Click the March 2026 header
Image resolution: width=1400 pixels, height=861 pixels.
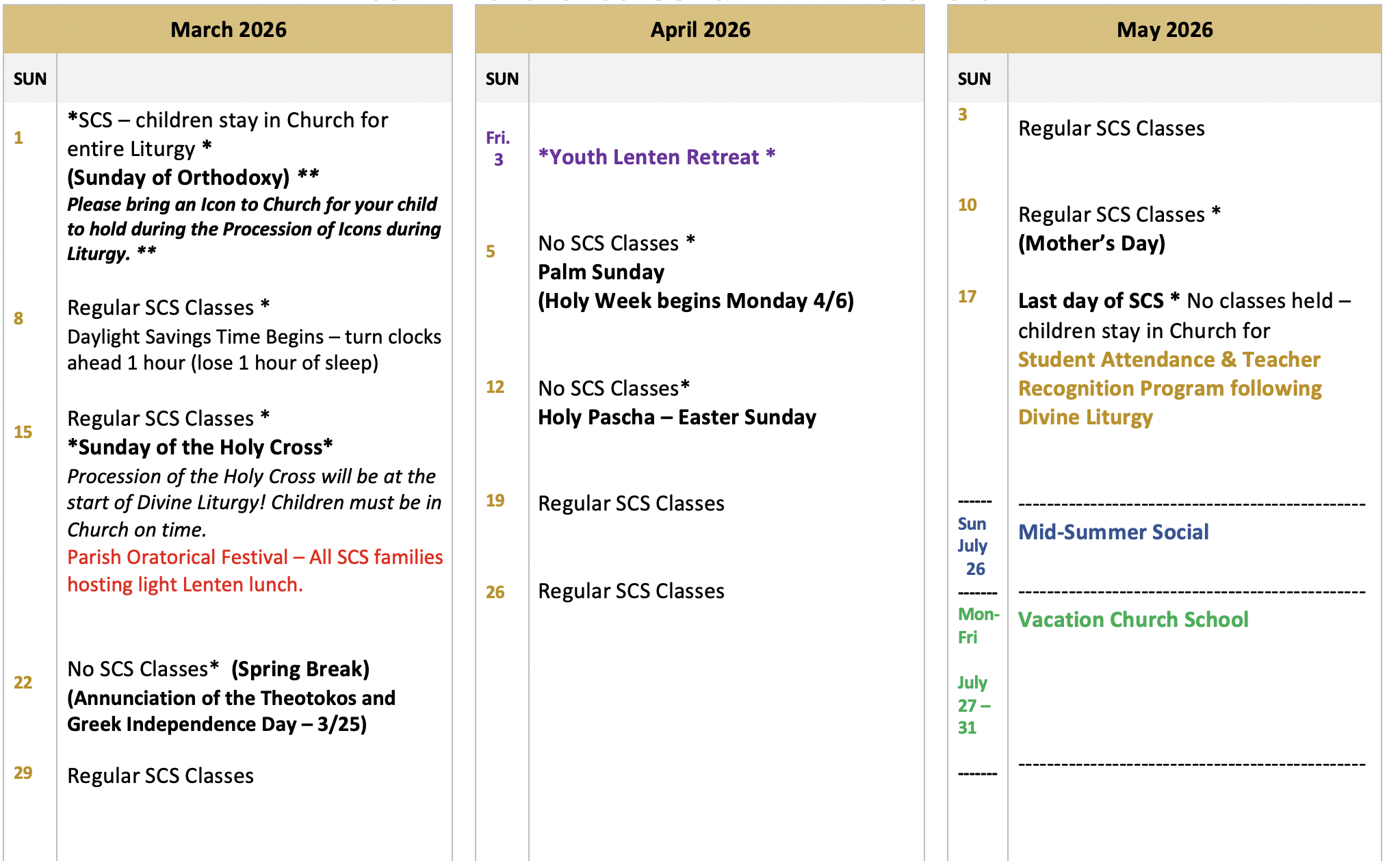point(228,29)
